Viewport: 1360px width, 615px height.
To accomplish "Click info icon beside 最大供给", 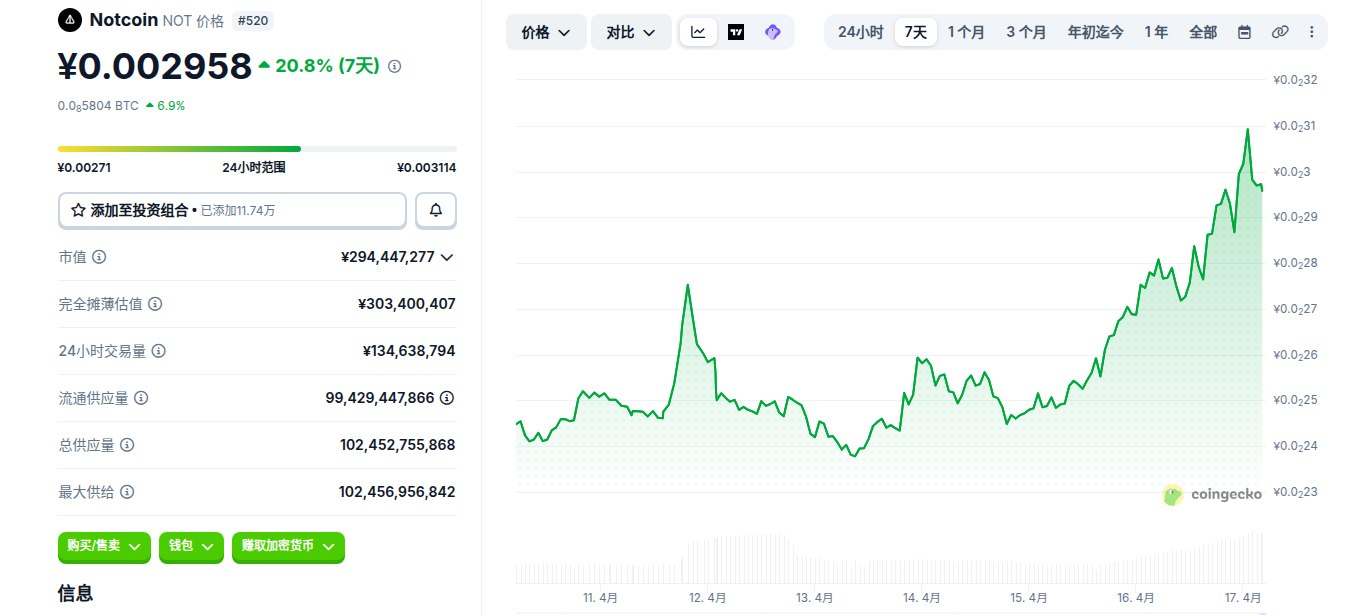I will coord(127,492).
